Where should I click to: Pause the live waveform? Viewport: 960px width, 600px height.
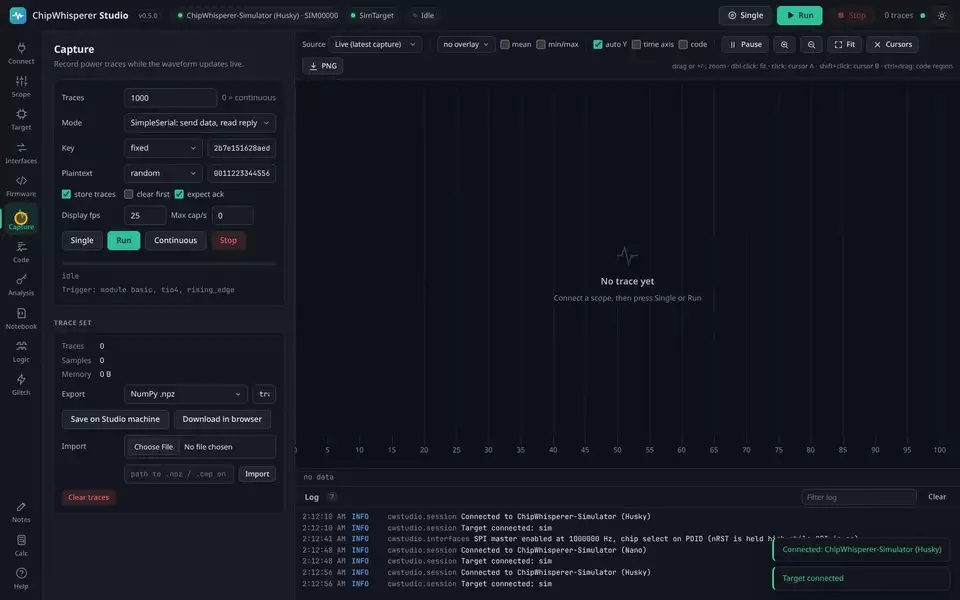point(745,45)
